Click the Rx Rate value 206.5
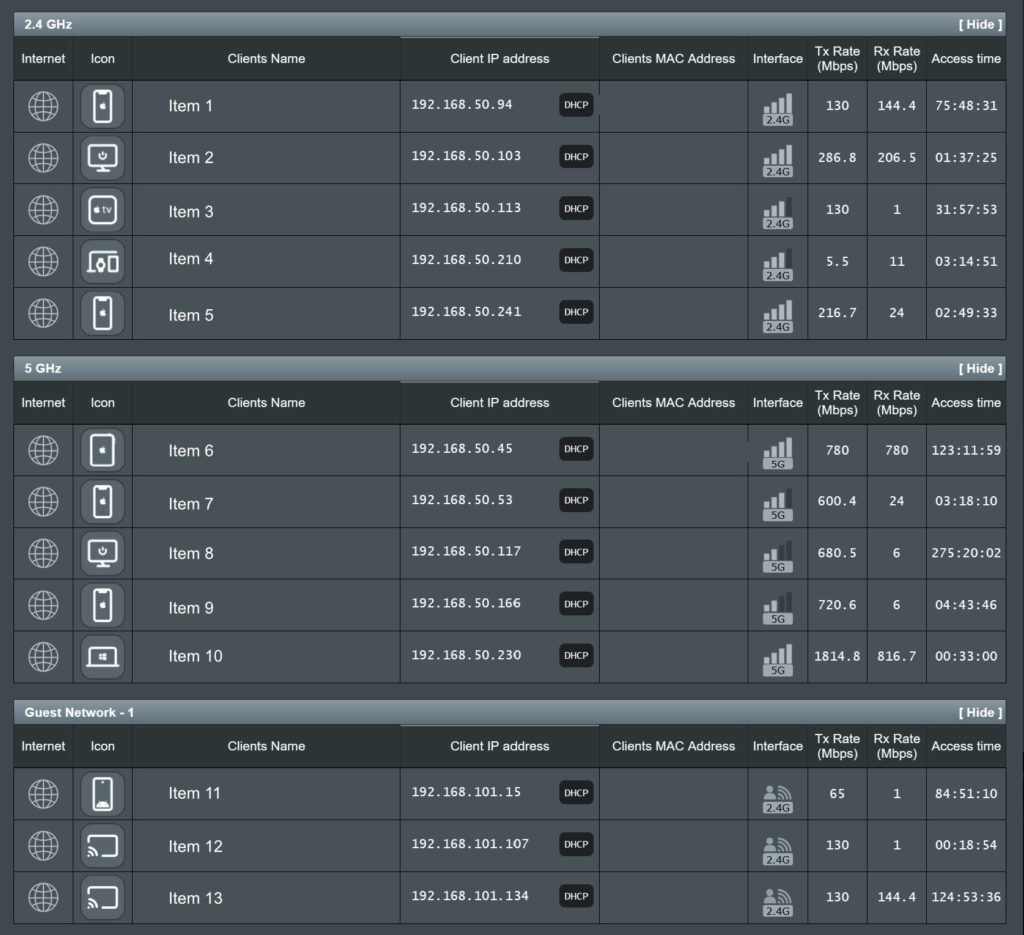This screenshot has height=935, width=1024. (x=897, y=157)
